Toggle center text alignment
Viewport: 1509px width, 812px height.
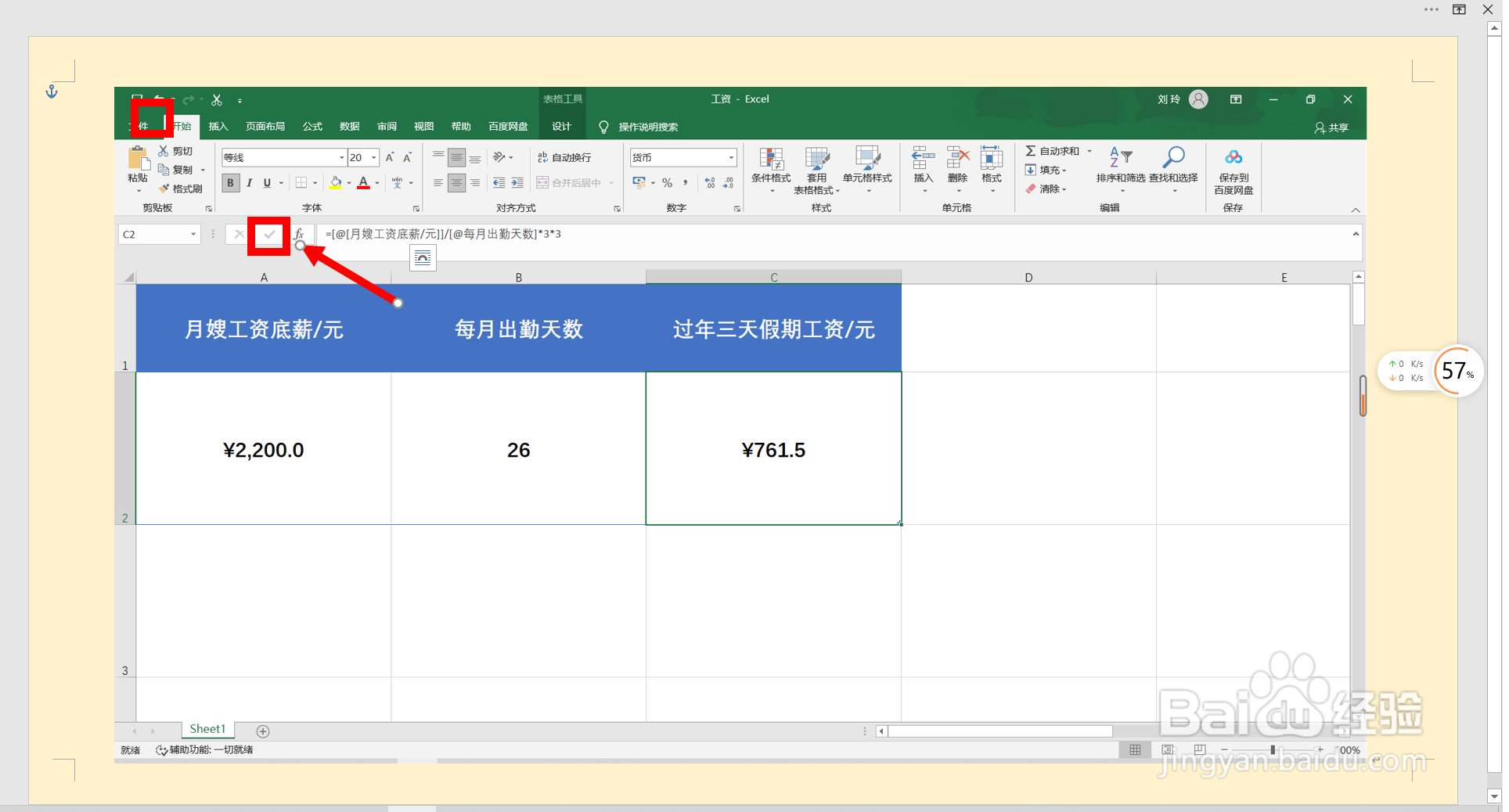tap(456, 183)
